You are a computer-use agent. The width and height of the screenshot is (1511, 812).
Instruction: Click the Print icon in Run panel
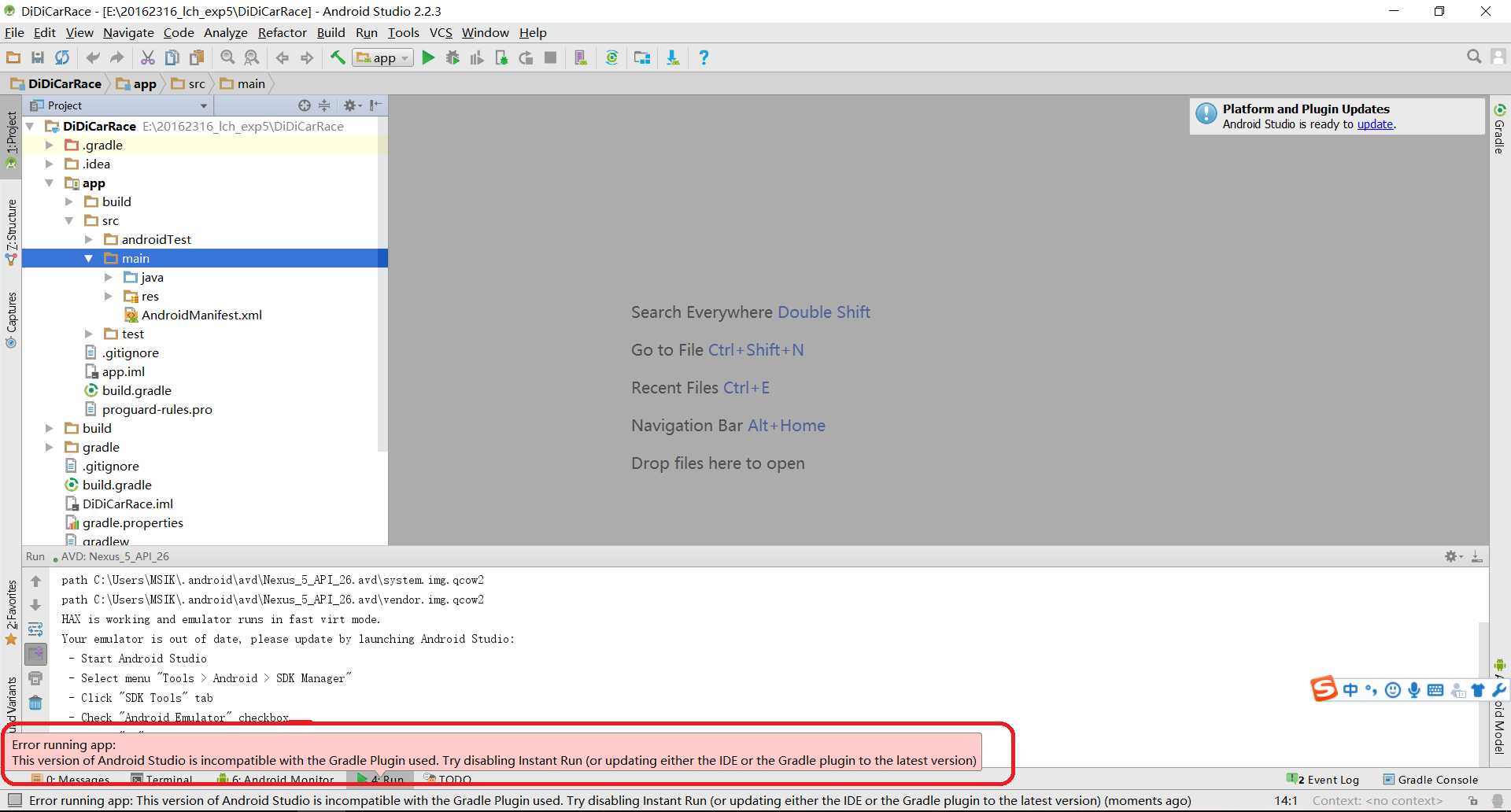tap(35, 678)
